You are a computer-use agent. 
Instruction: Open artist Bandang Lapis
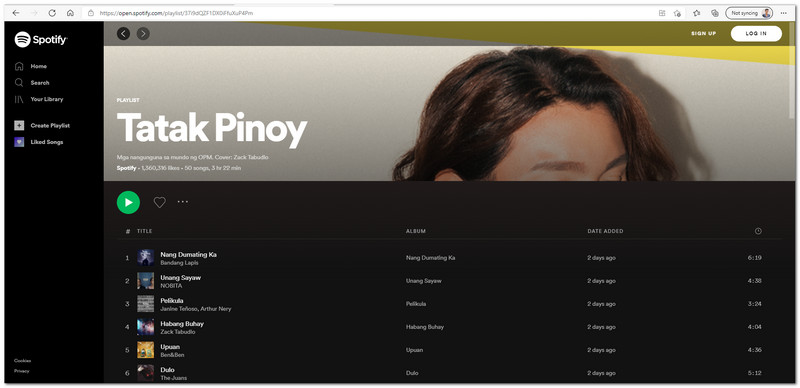pos(179,263)
